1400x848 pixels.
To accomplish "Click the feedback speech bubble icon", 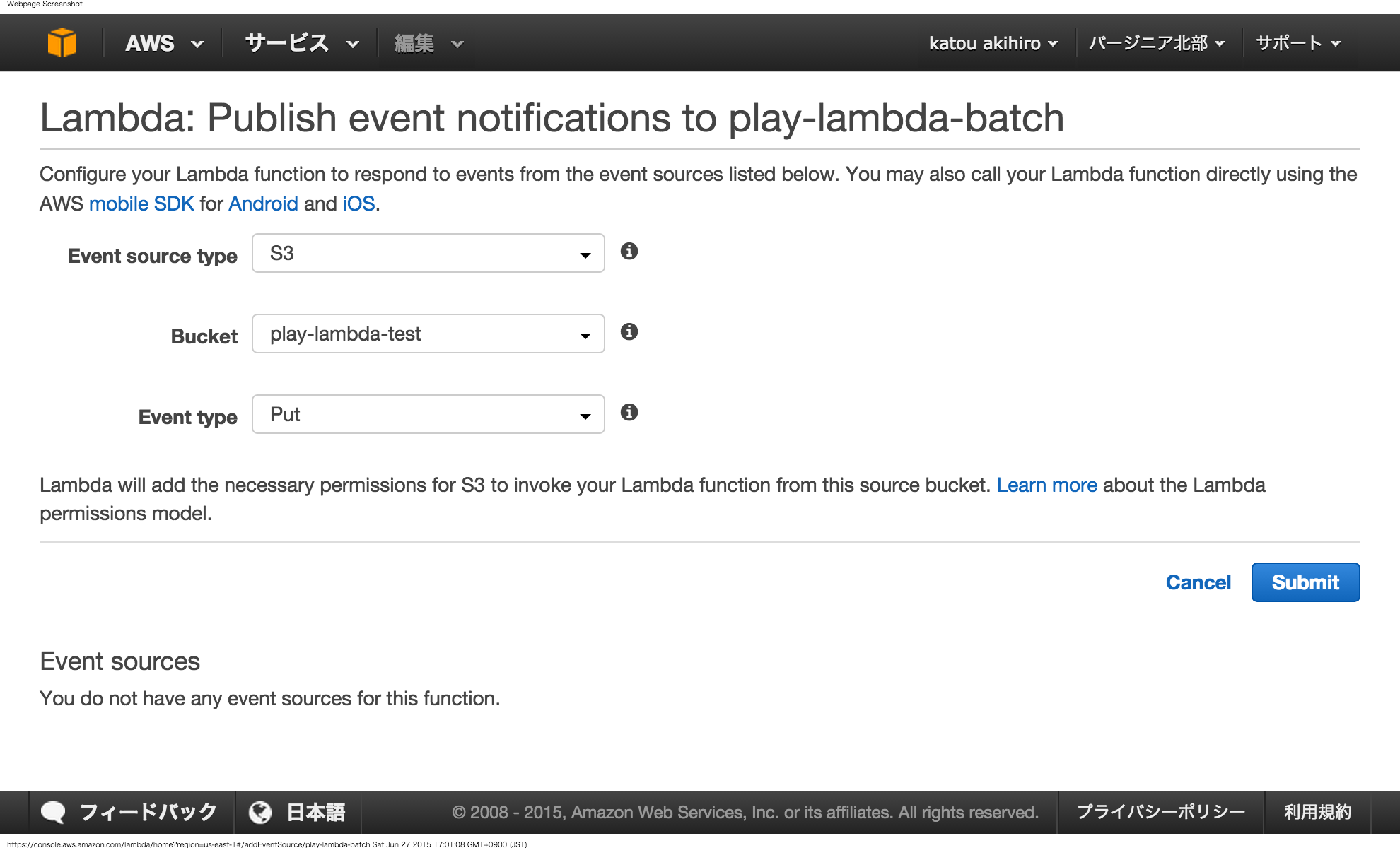I will [x=53, y=813].
